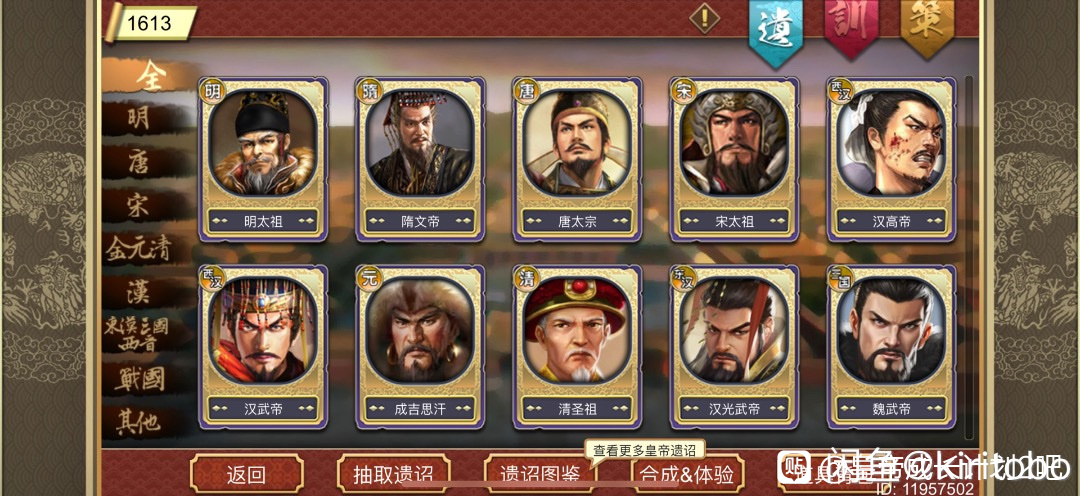Open the blue 遗 banner icon
Screen dimensions: 1080x496
(776, 30)
